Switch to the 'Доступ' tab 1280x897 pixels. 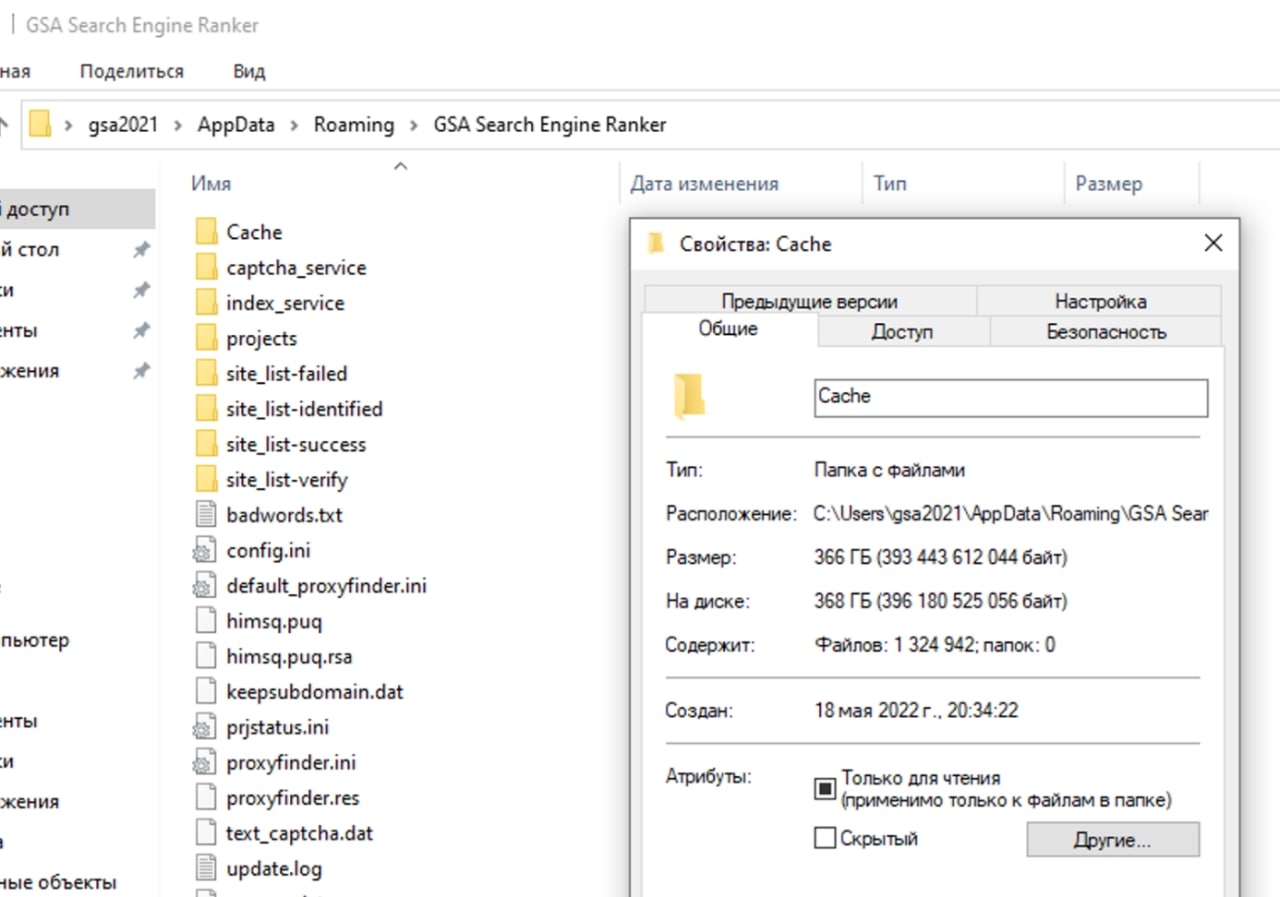902,331
